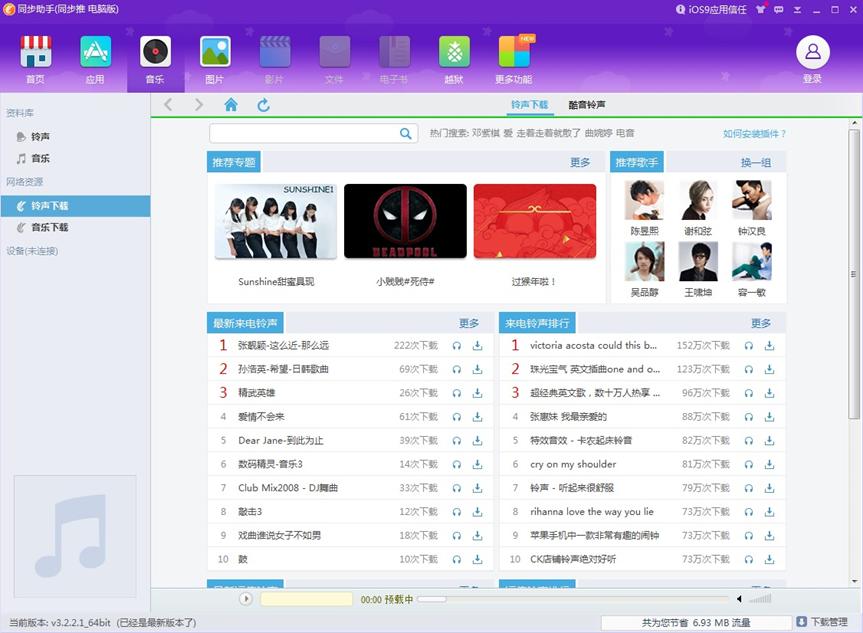Download Dear Jane-到此为止 ringtone

click(477, 440)
